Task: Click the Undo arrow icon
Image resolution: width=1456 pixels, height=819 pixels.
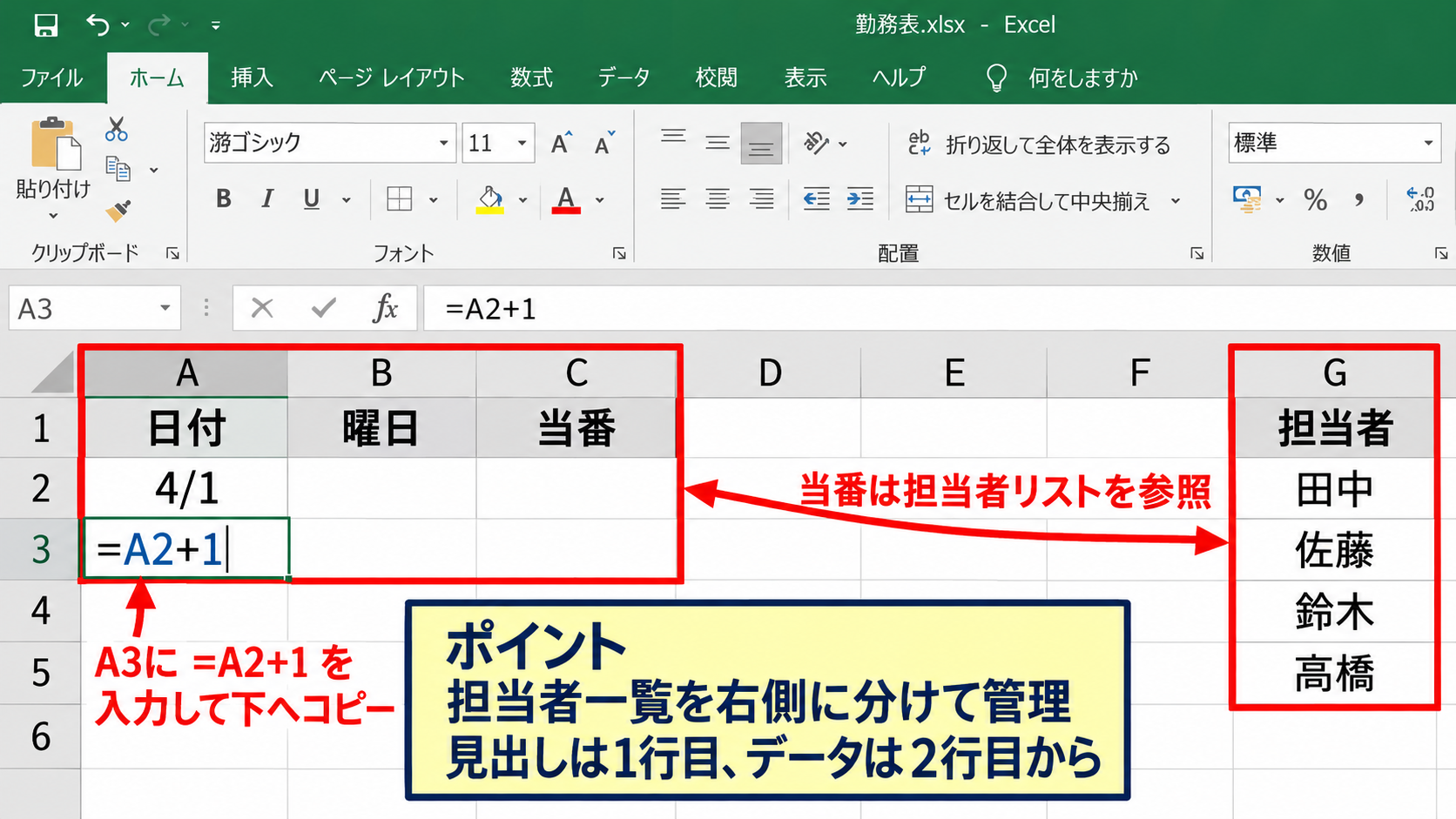Action: 98,25
